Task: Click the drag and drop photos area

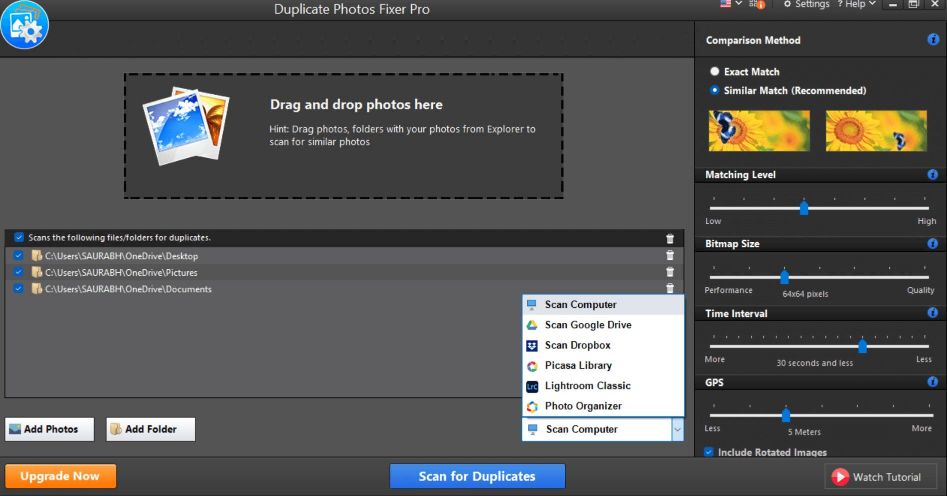Action: tap(343, 135)
